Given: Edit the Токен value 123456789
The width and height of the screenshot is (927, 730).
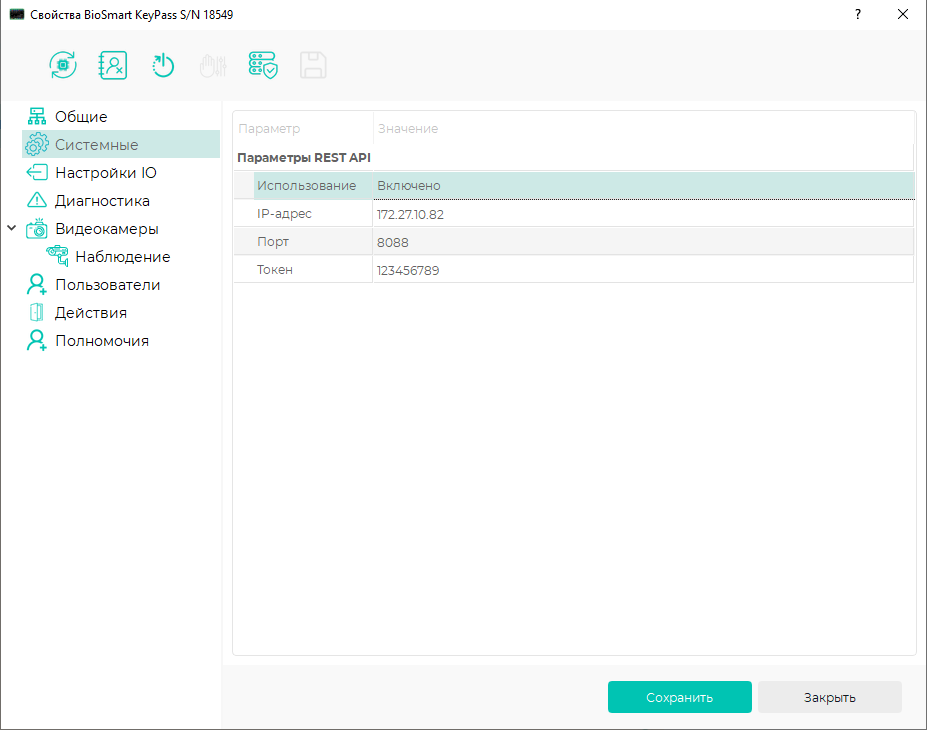Looking at the screenshot, I should click(644, 270).
